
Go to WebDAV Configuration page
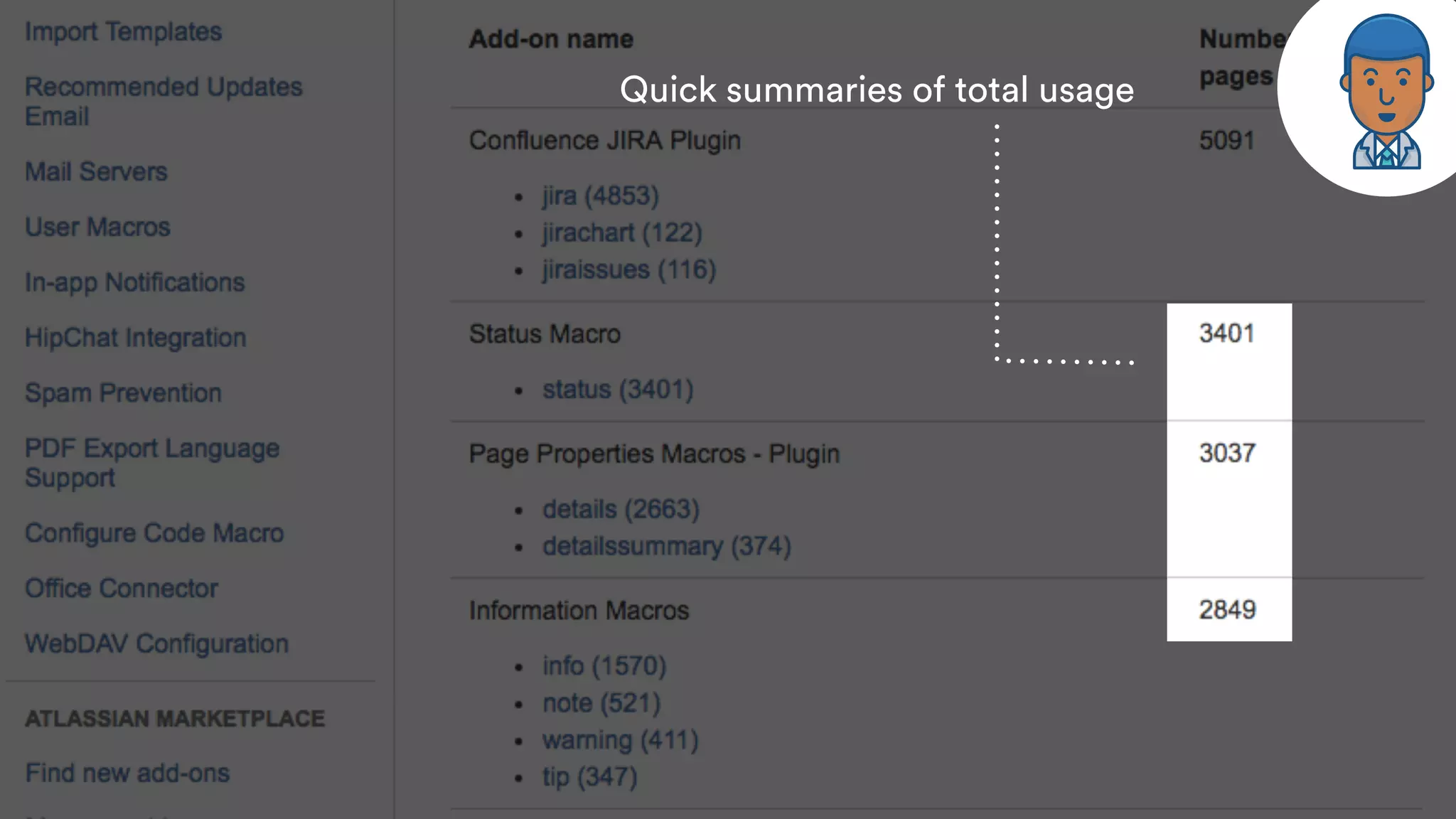click(x=156, y=644)
